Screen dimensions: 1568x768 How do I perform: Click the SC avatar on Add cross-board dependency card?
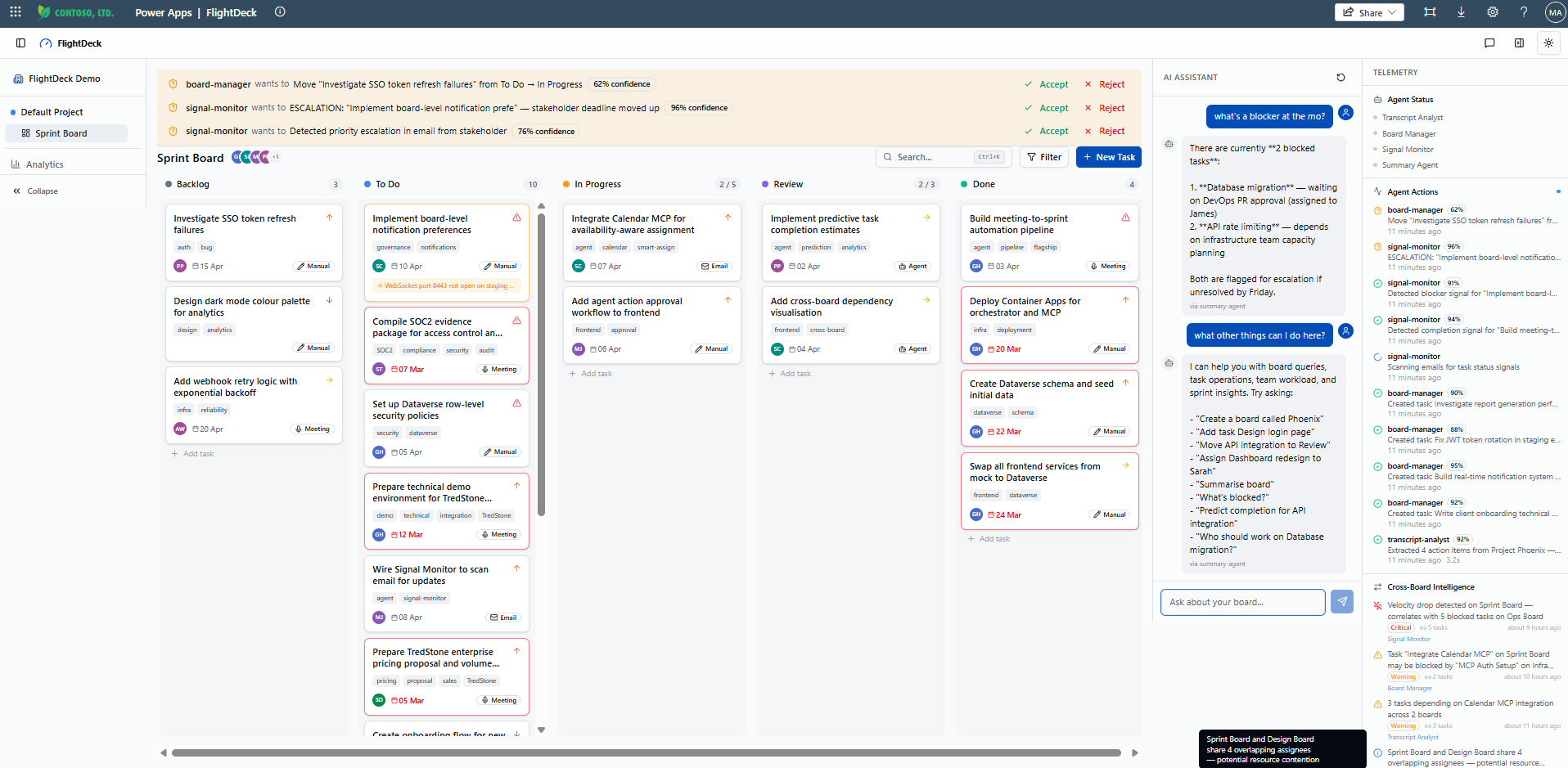pos(777,349)
